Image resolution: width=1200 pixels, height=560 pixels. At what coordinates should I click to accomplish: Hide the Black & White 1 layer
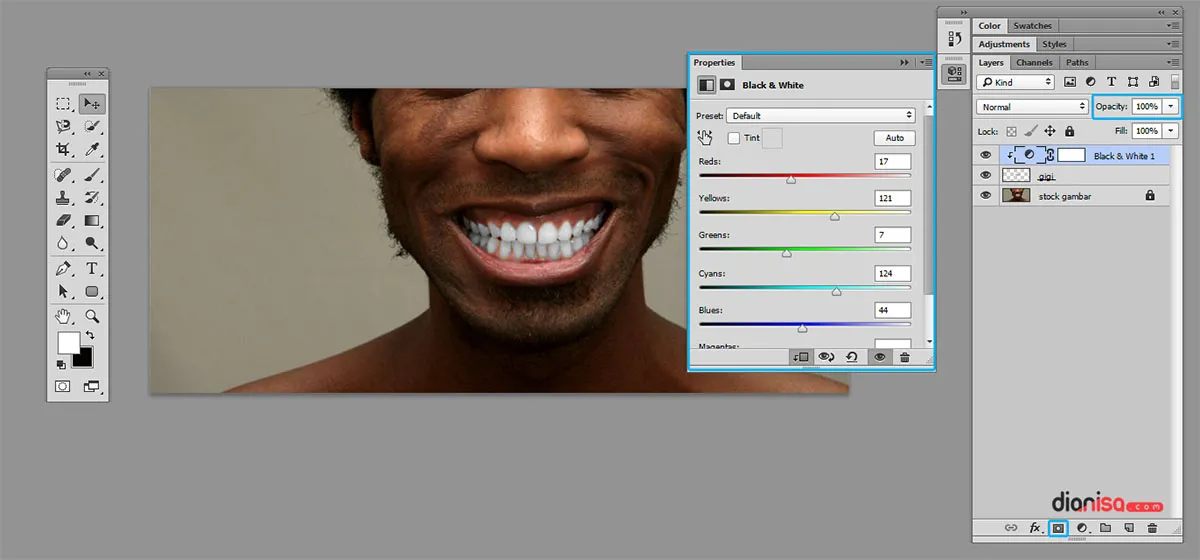pyautogui.click(x=986, y=156)
